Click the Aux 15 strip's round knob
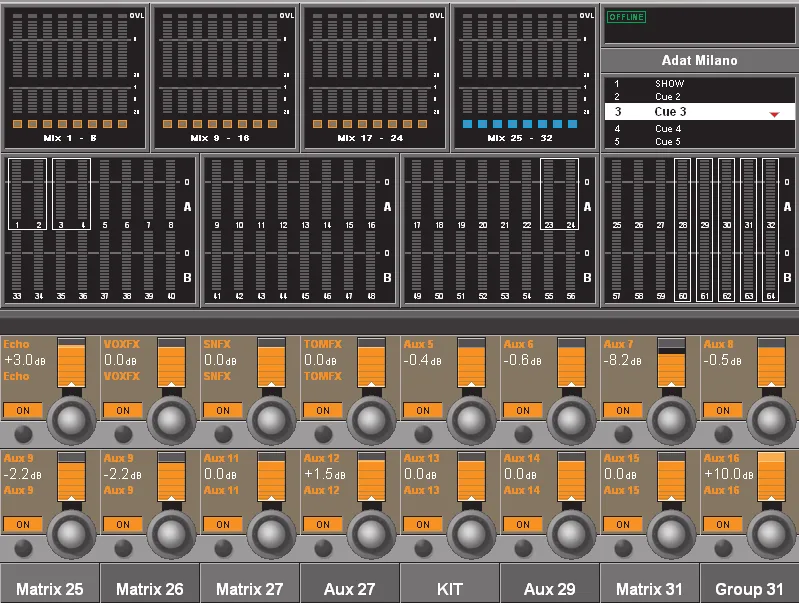Viewport: 799px width, 603px height. pyautogui.click(x=671, y=535)
